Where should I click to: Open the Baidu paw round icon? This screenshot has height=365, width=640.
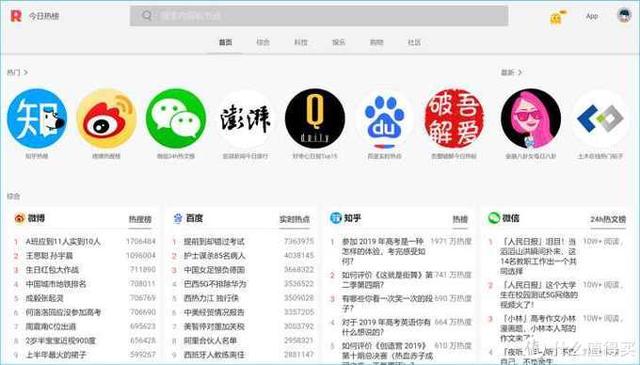coord(384,118)
